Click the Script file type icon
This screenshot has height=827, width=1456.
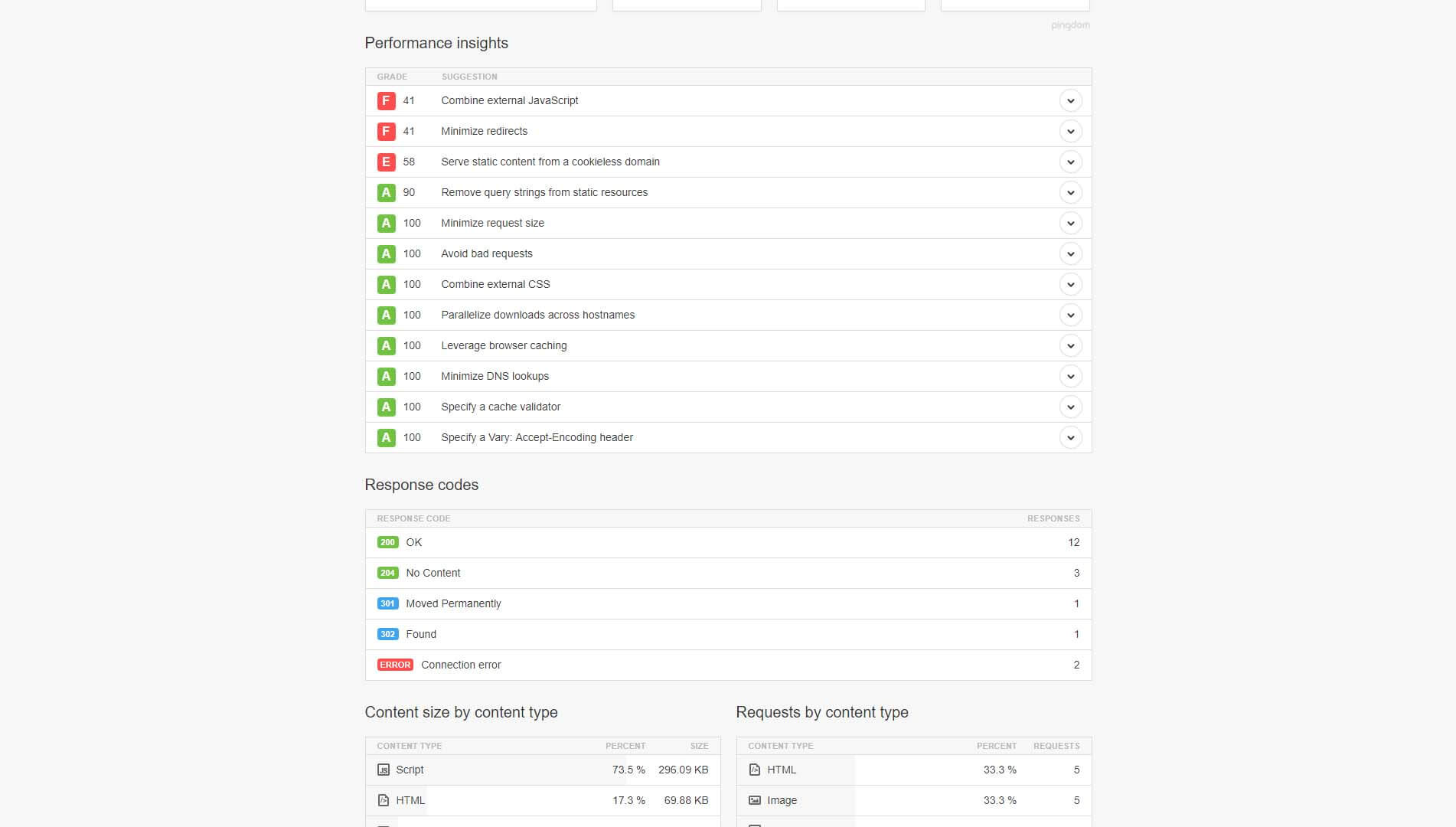[x=384, y=770]
